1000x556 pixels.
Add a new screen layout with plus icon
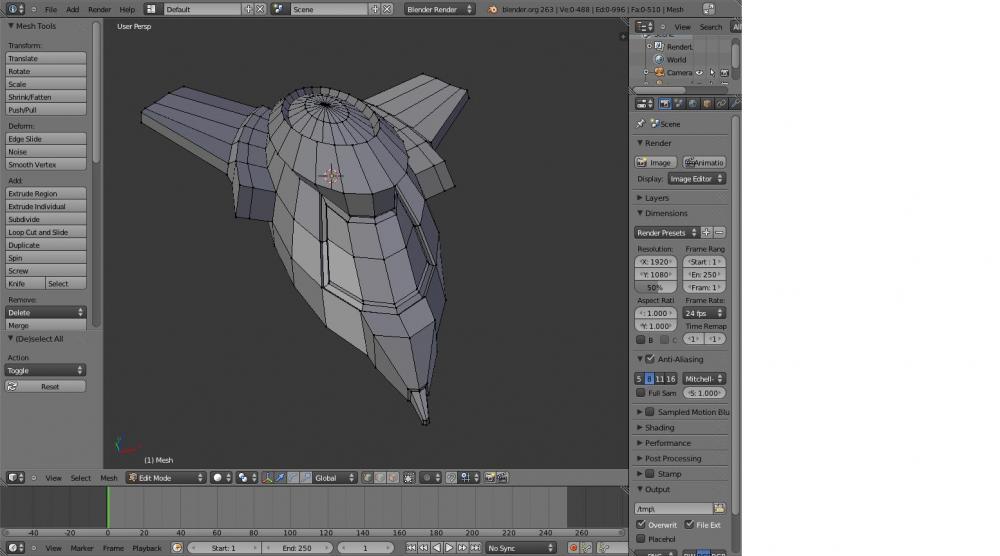point(248,9)
